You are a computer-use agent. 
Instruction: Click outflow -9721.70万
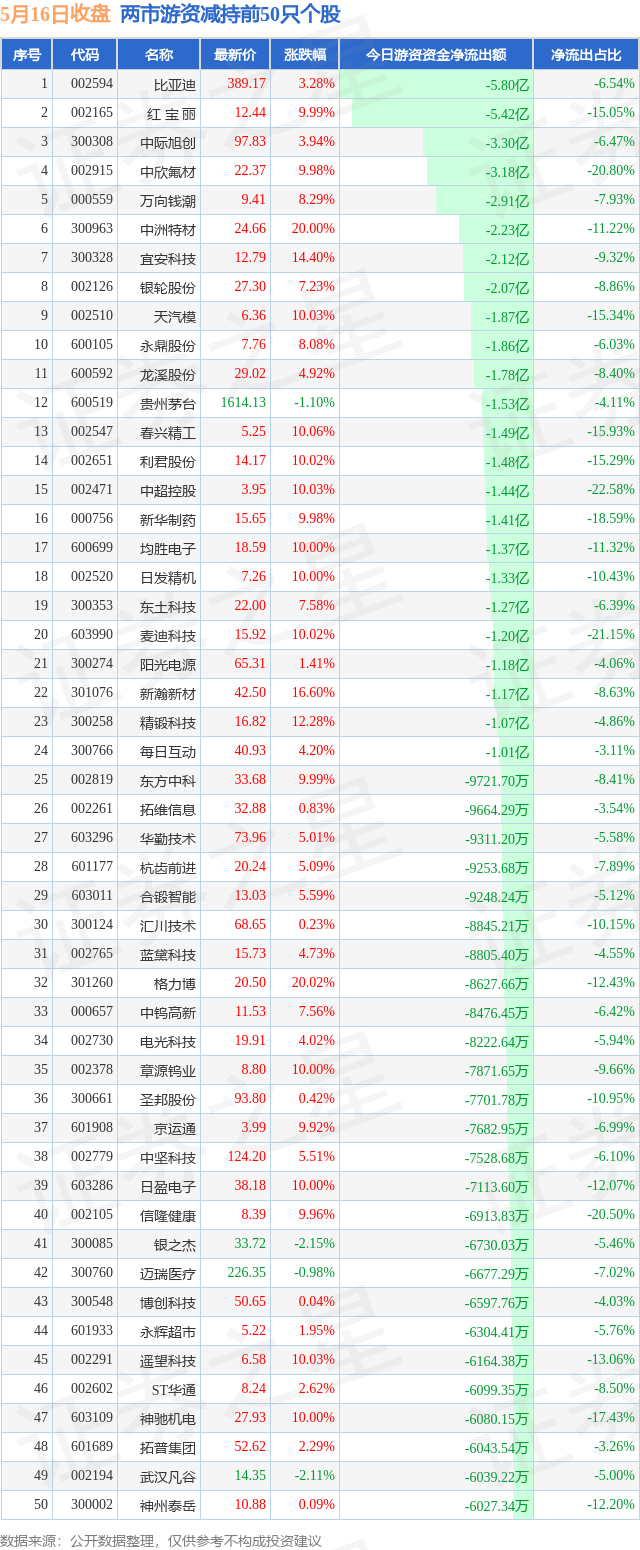(496, 780)
